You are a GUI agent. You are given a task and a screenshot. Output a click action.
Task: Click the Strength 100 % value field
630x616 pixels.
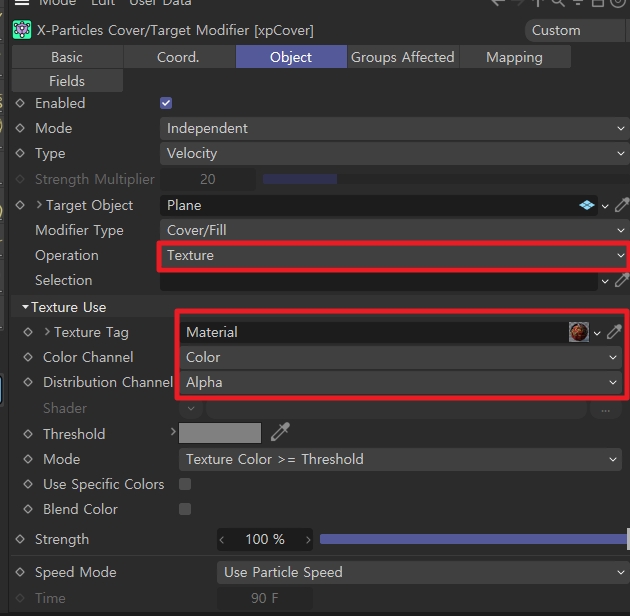pos(264,539)
